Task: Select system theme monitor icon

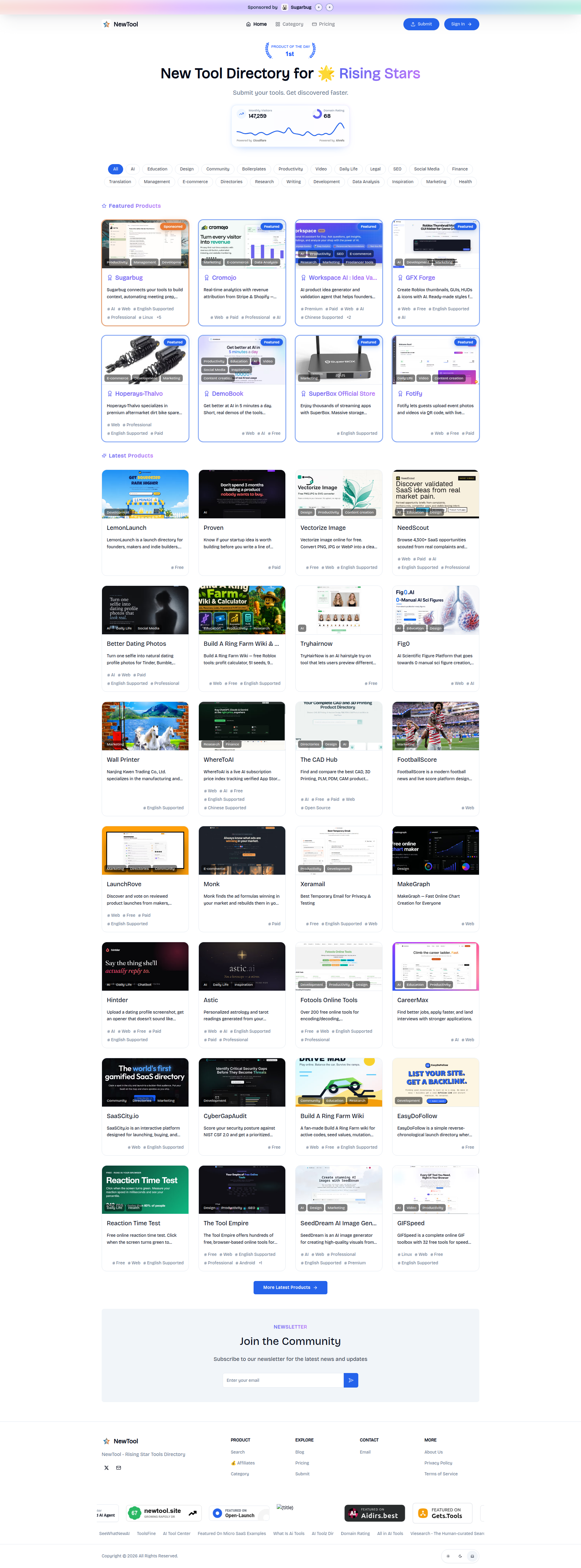Action: 472,1556
